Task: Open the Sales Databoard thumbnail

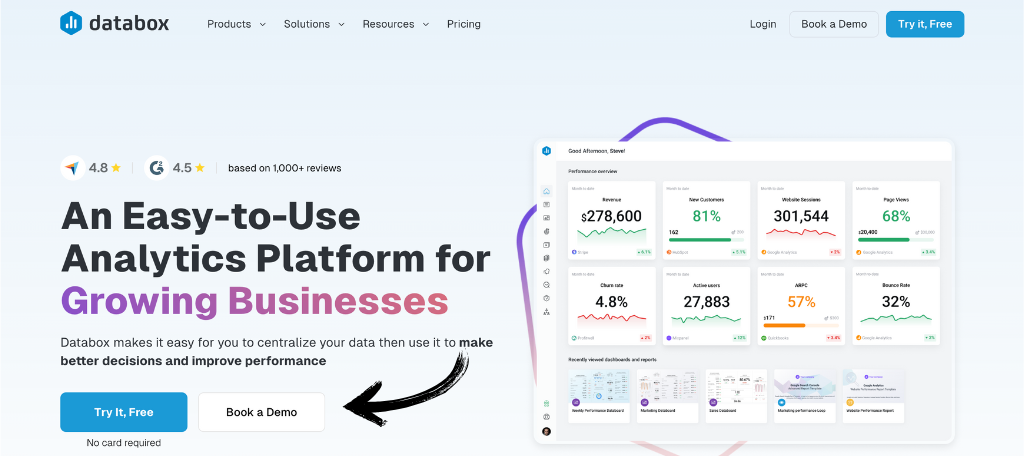Action: (736, 396)
